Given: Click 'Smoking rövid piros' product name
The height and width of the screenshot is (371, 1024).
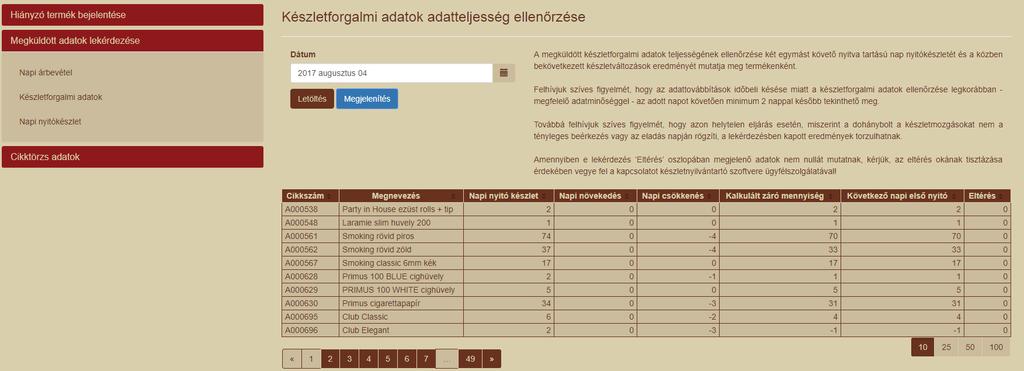Looking at the screenshot, I should pos(378,236).
